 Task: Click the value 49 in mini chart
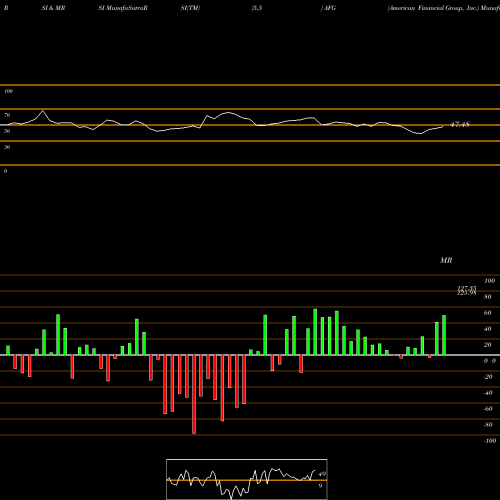coord(322,474)
